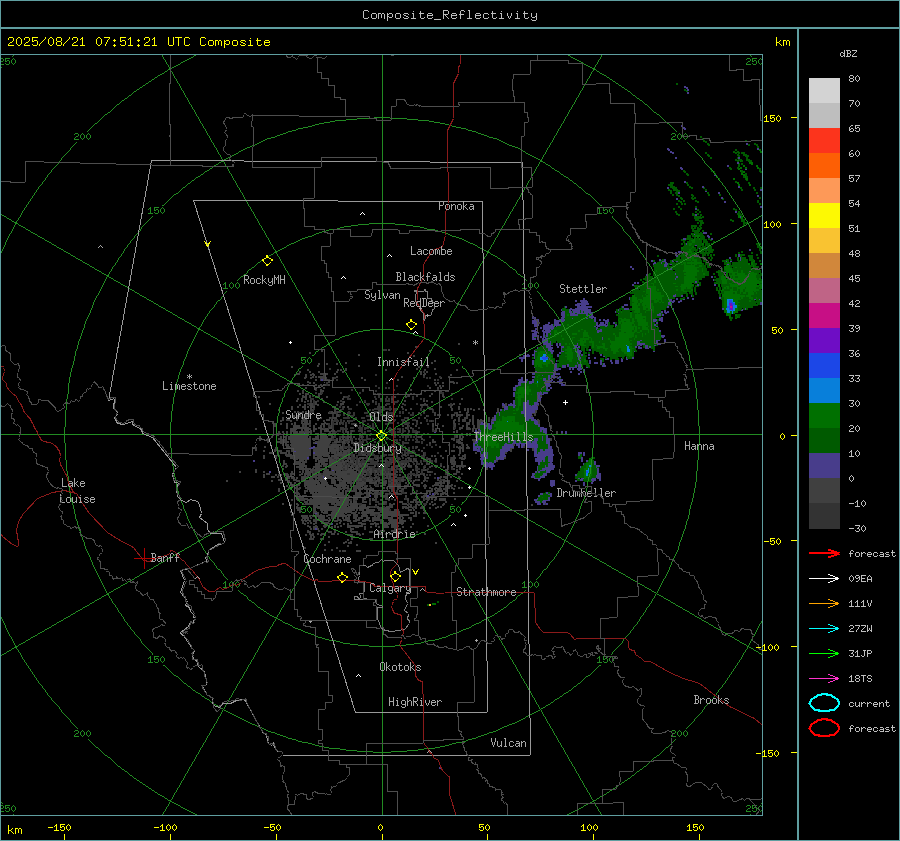Click the 'Hanna' map label
900x841 pixels.
click(699, 446)
